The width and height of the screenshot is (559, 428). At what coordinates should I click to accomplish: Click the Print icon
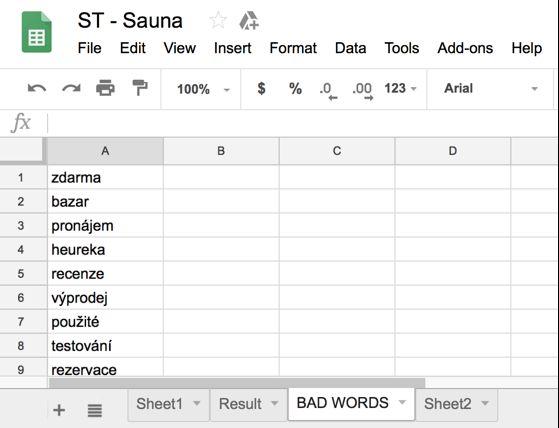click(106, 88)
